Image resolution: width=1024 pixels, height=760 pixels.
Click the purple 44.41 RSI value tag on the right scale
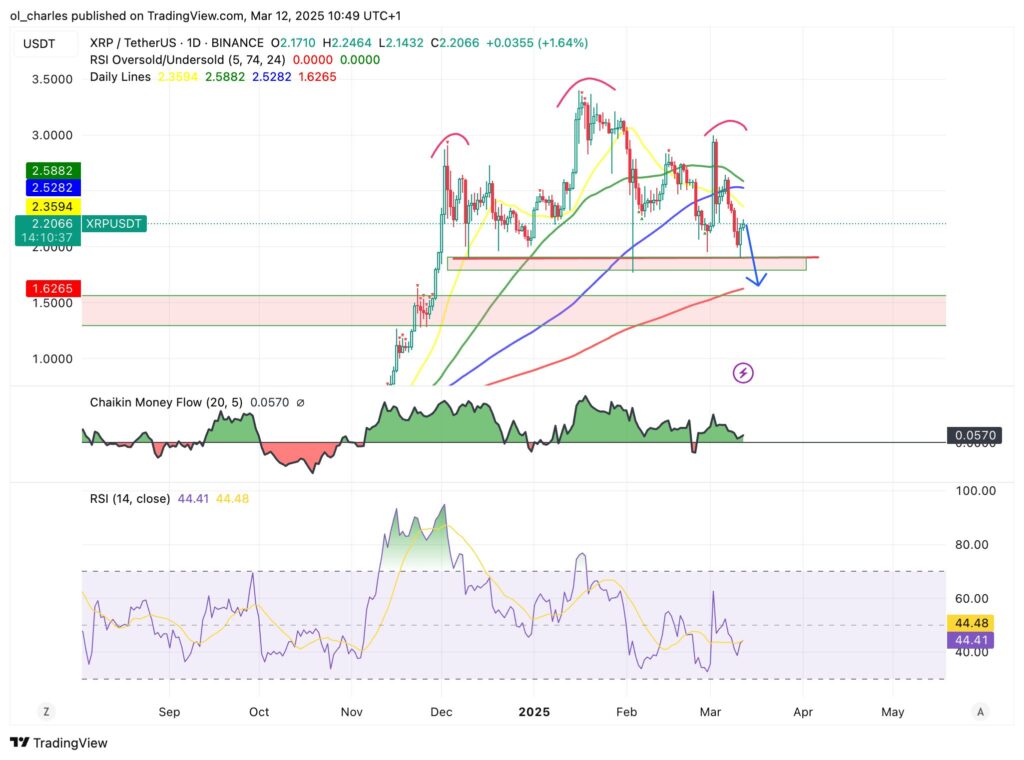point(969,638)
